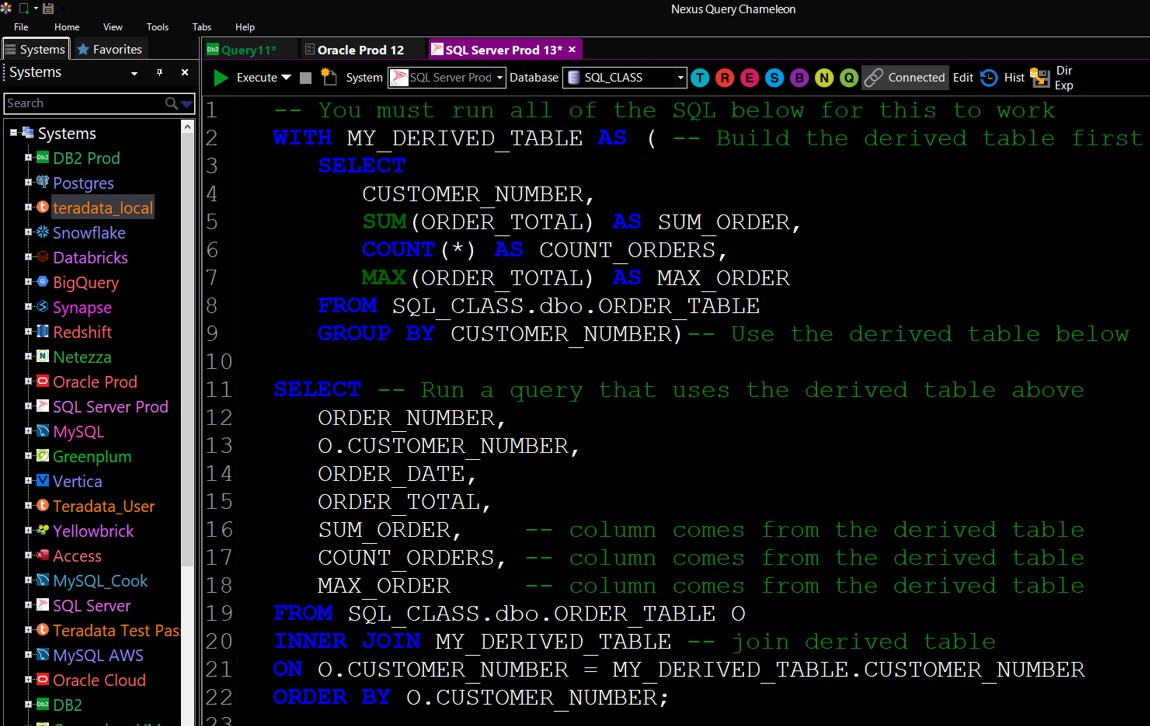Open the System dropdown showing SQL Server Prod

coord(447,78)
